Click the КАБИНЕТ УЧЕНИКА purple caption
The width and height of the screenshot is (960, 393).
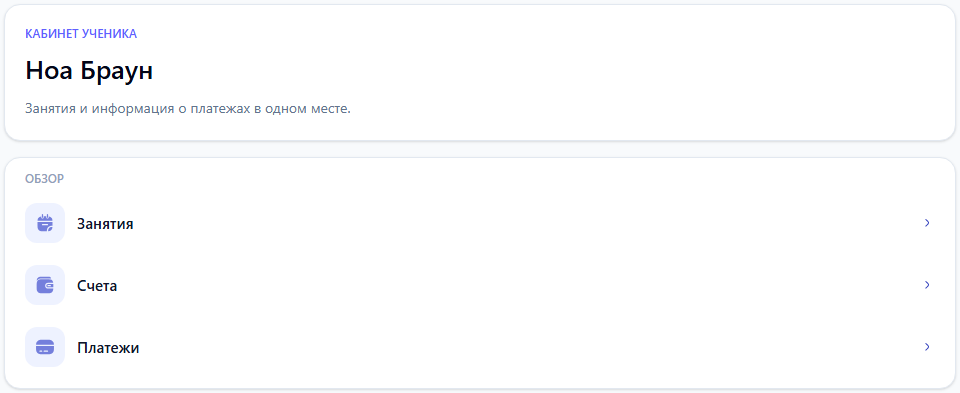(81, 34)
